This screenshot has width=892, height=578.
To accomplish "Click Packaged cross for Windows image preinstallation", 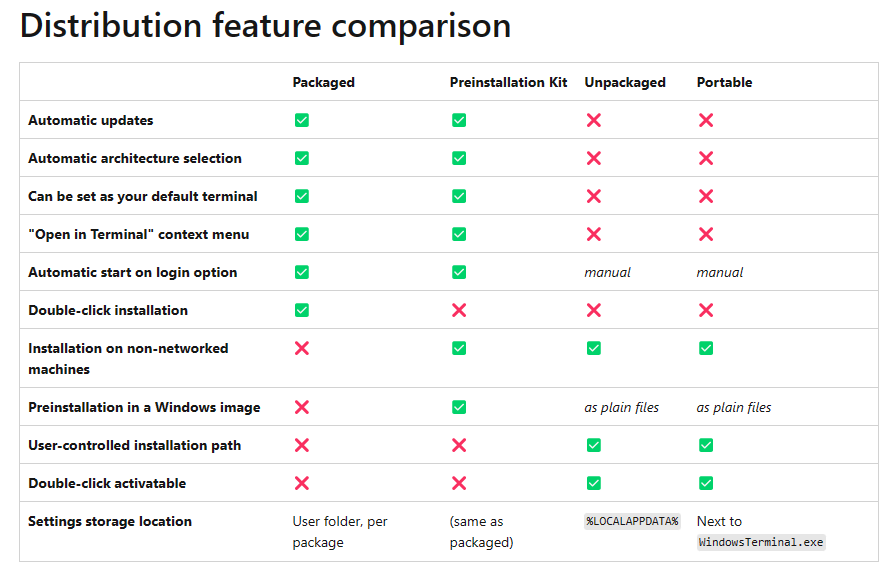I will click(x=302, y=407).
